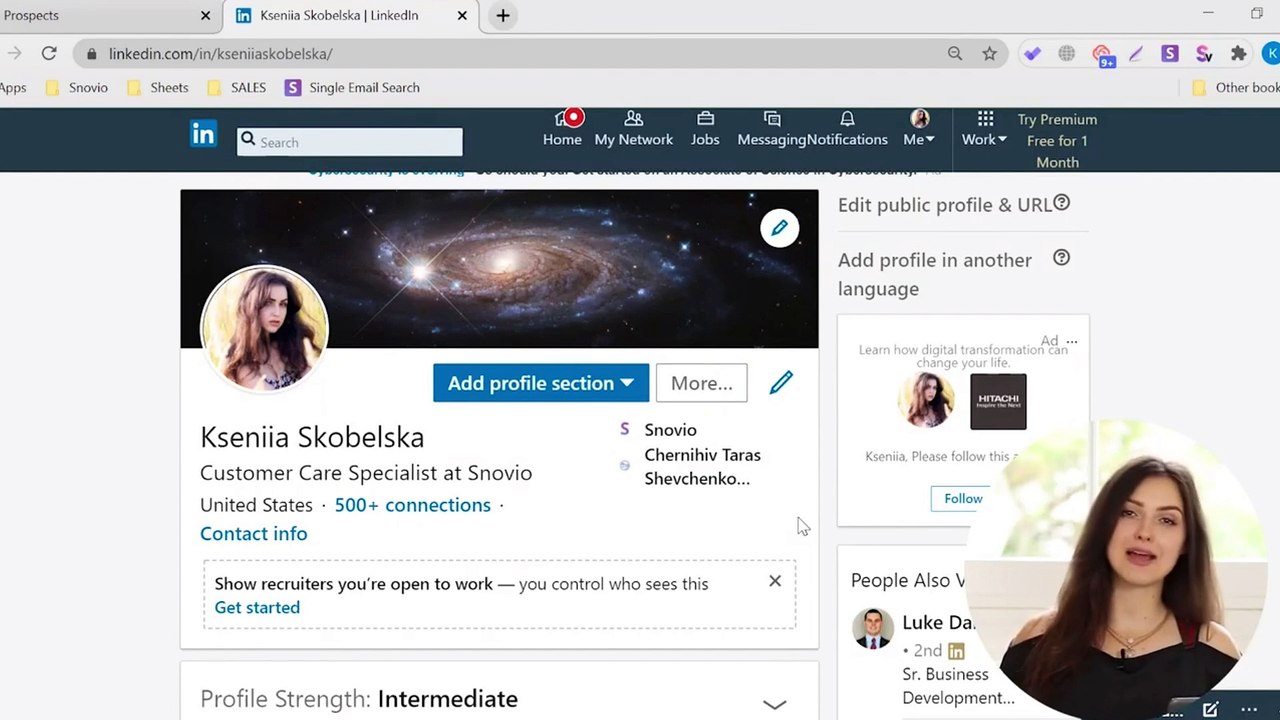Click the Follow button in the ad
This screenshot has width=1280, height=720.
963,498
